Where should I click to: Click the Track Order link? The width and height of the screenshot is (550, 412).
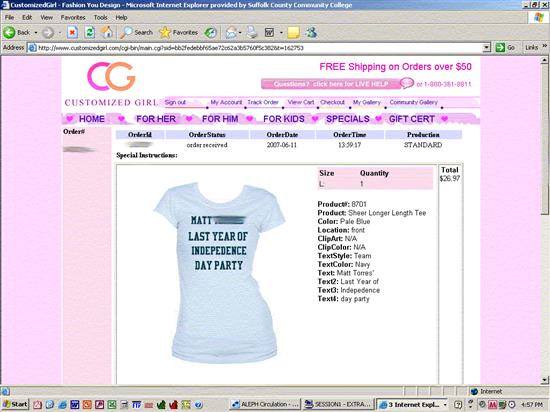[x=263, y=102]
